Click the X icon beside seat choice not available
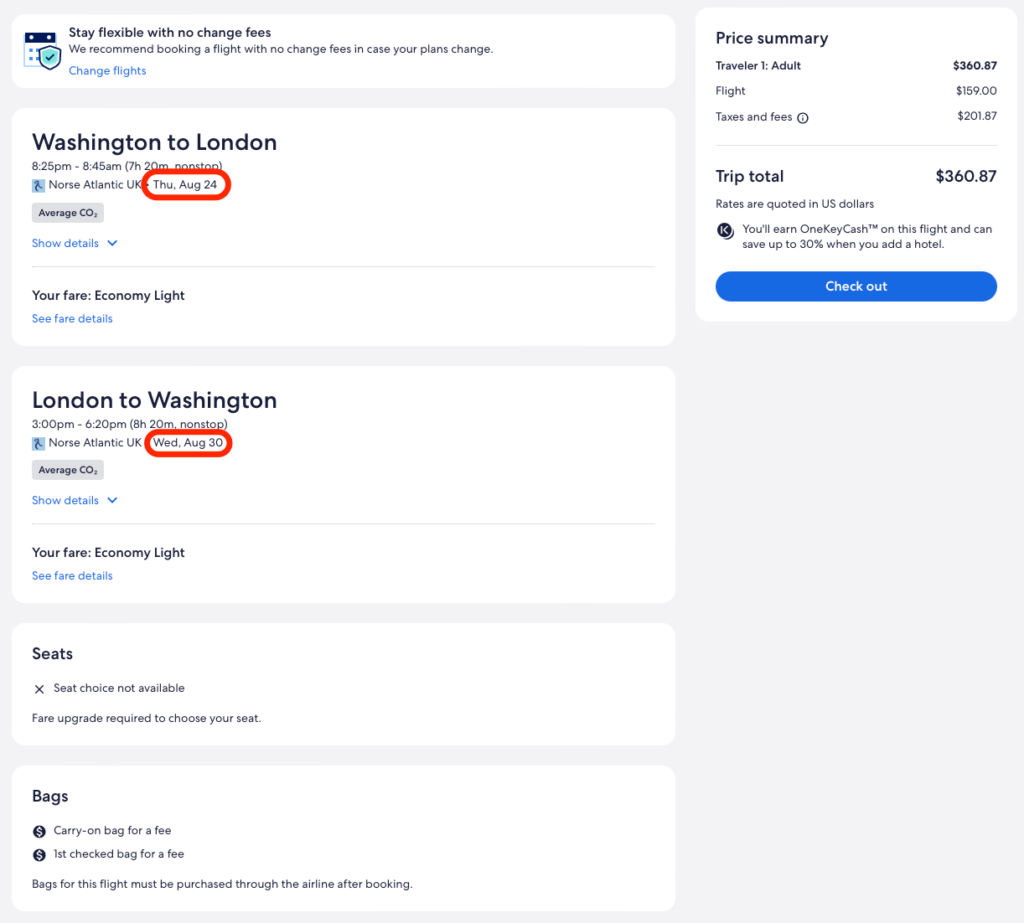Viewport: 1024px width, 923px height. click(39, 689)
